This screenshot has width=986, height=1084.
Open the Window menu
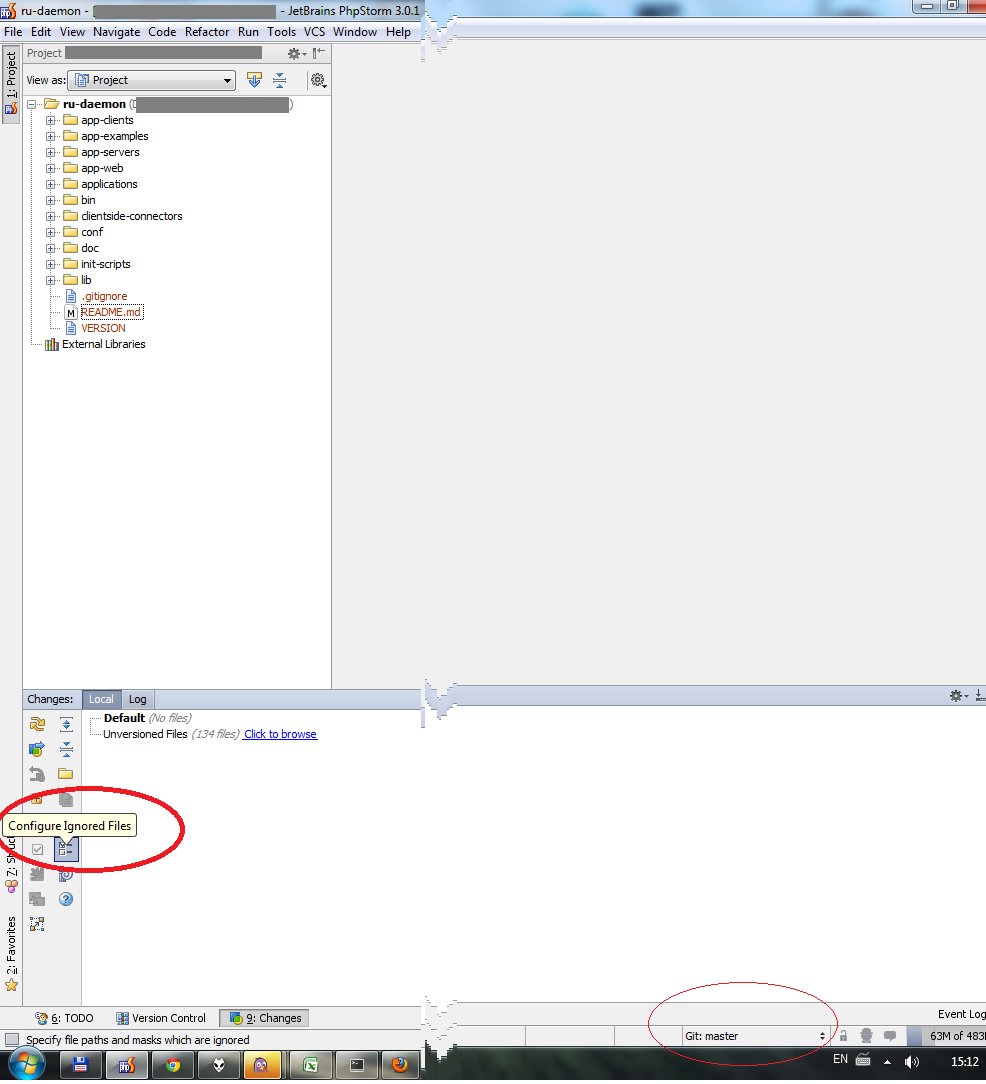pyautogui.click(x=355, y=32)
